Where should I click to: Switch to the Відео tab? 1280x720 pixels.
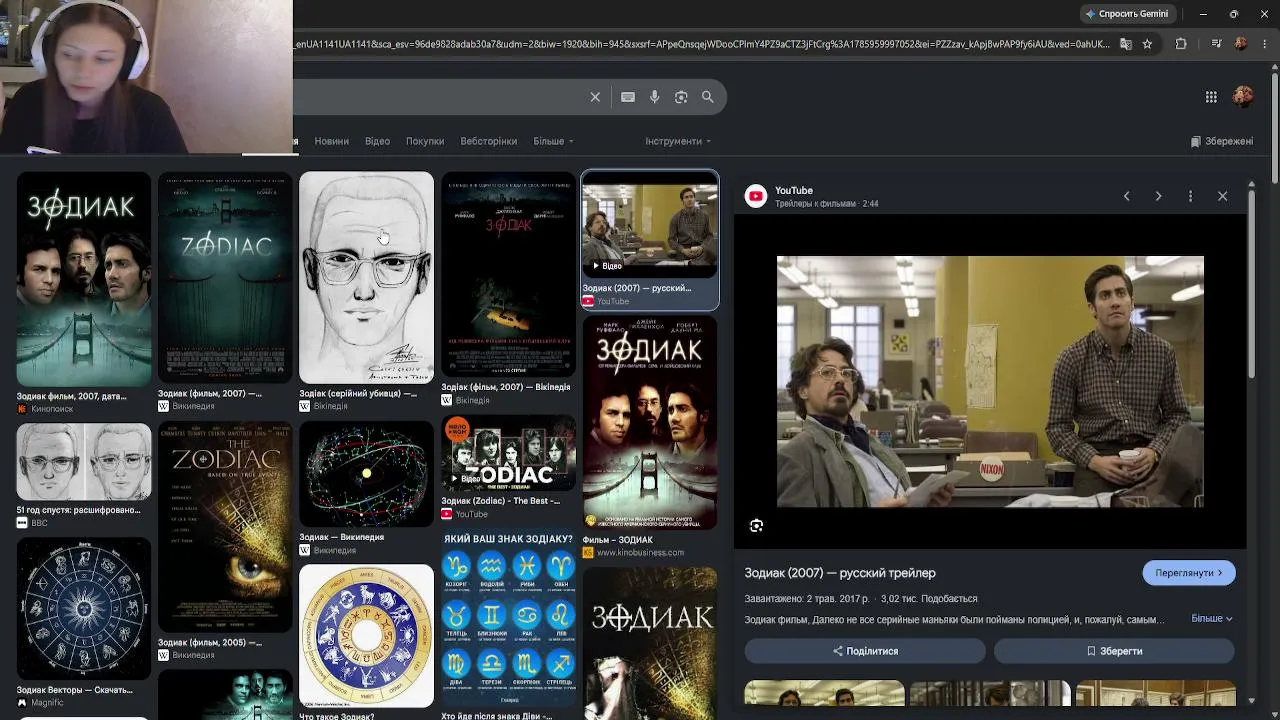[x=377, y=141]
